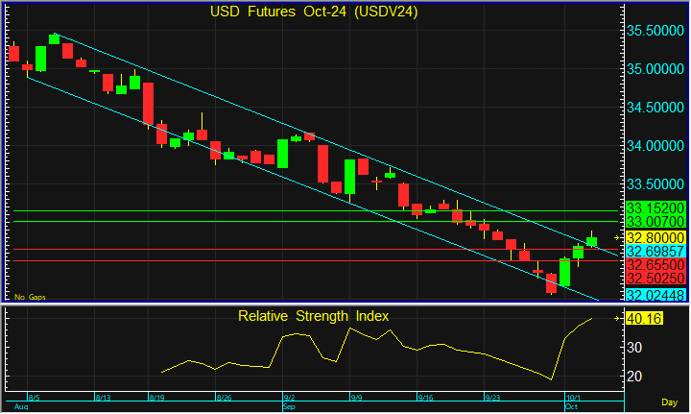Click the 8/19 date on the time axis
The width and height of the screenshot is (691, 414).
point(157,397)
